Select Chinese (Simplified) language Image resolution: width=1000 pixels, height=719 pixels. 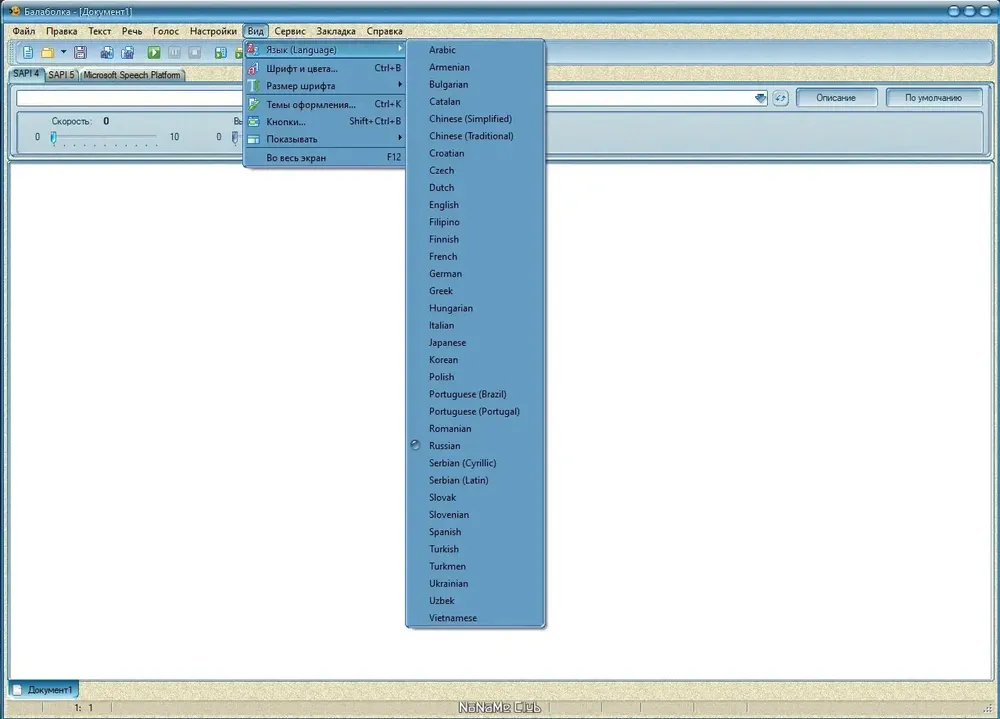tap(475, 118)
